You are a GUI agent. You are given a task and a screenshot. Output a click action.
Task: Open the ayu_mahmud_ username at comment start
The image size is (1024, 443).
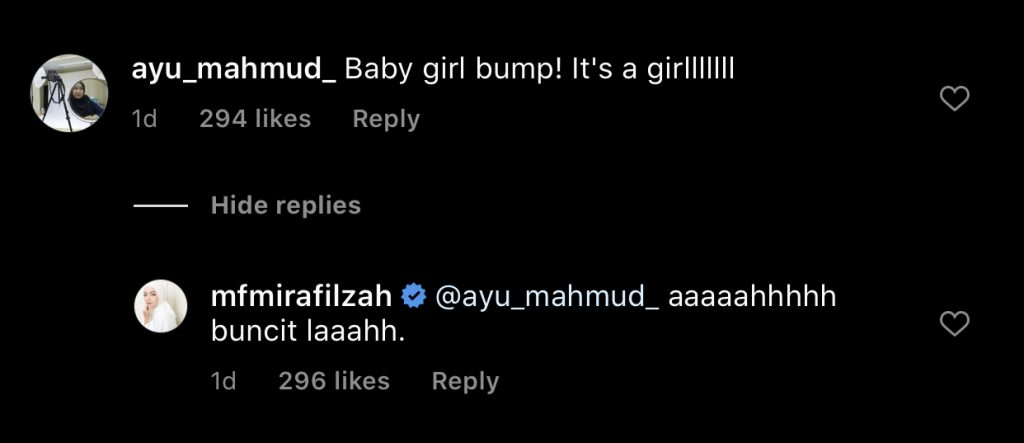click(234, 70)
